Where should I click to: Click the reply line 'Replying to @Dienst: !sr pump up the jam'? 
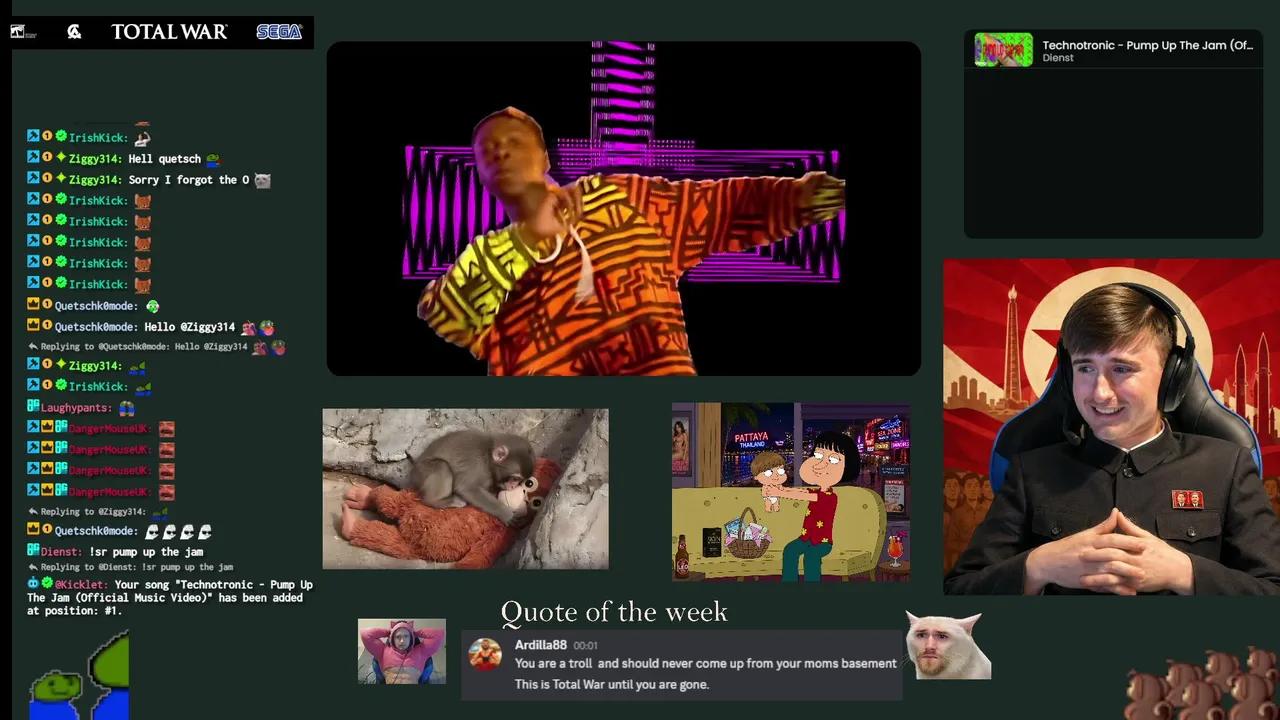click(x=130, y=567)
